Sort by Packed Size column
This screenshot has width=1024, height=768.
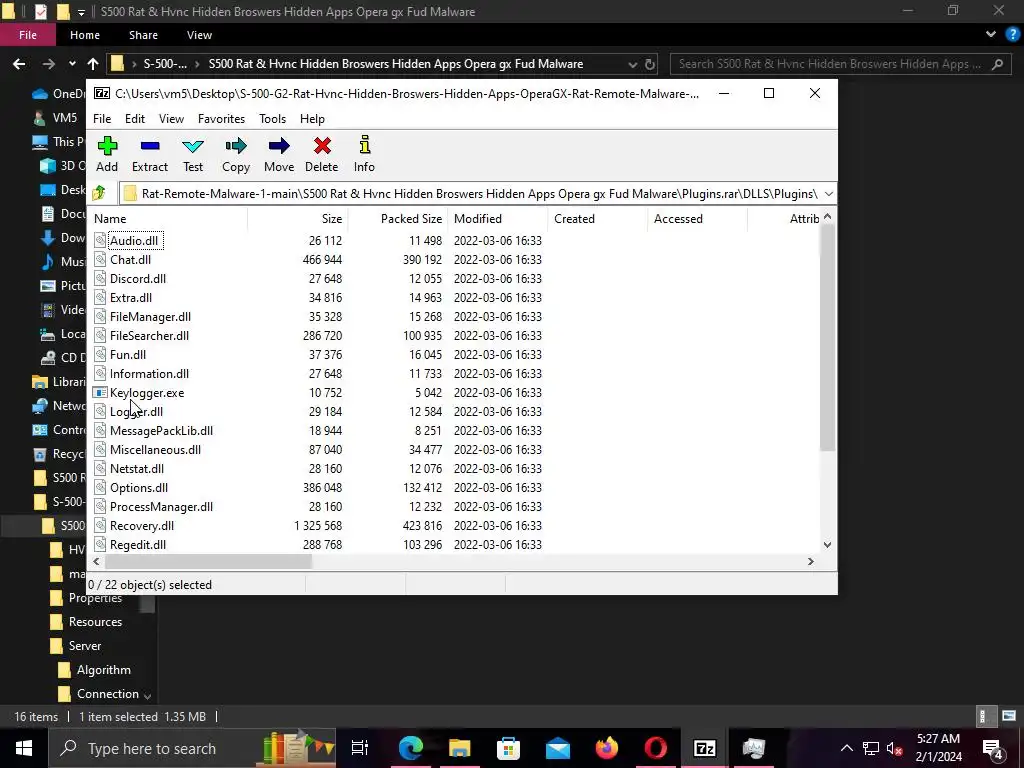tap(397, 219)
